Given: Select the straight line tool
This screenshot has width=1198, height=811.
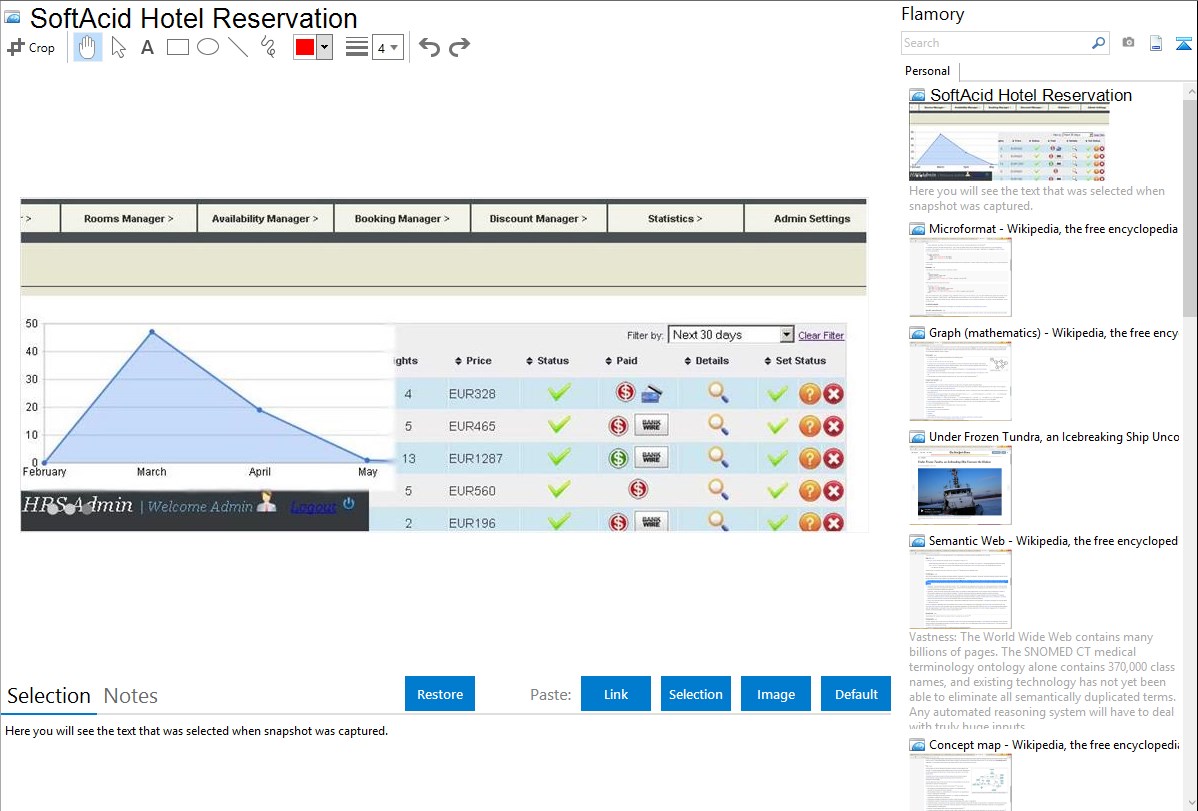Looking at the screenshot, I should 238,47.
